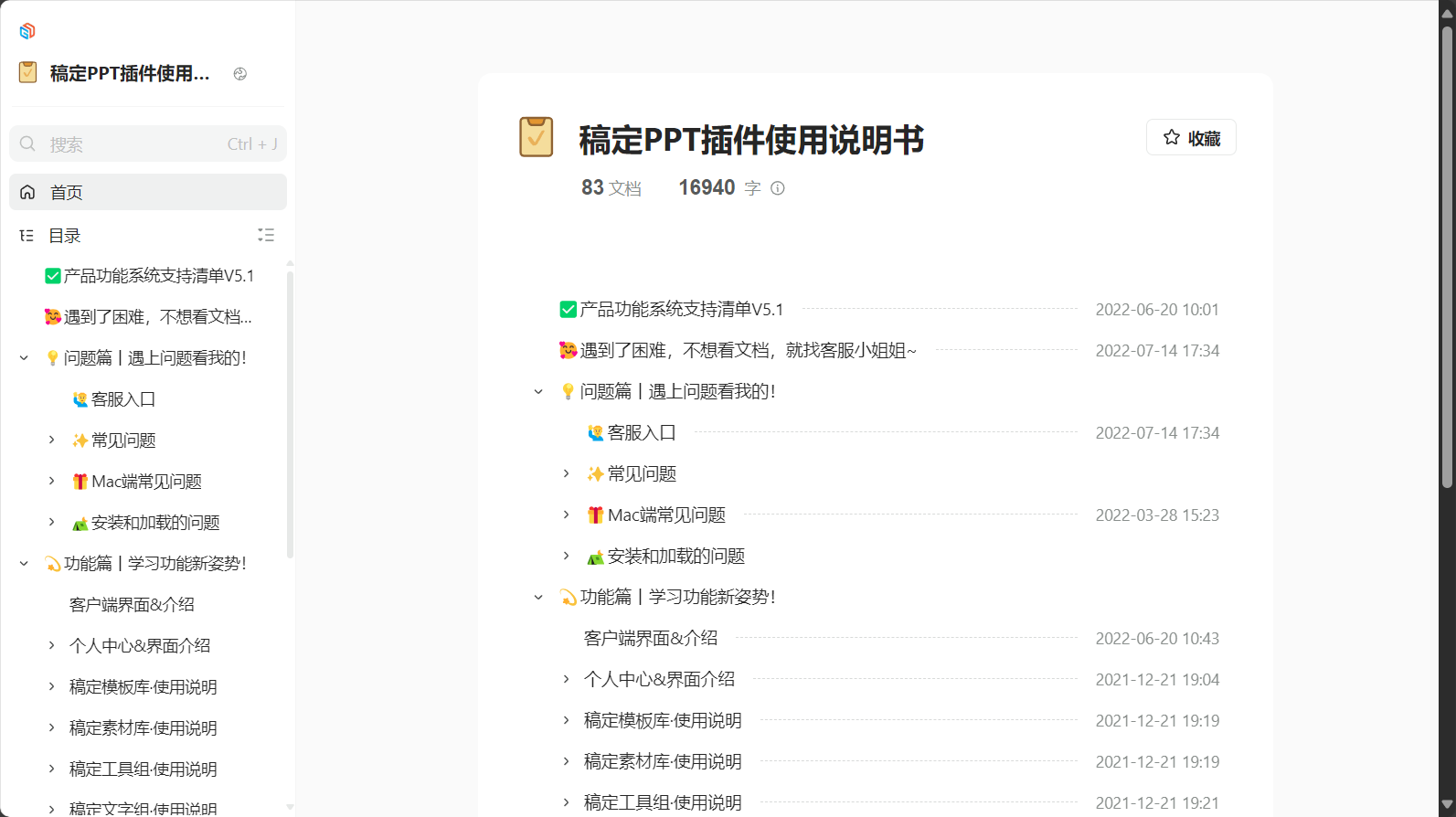Expand Mac端常见问题 in sidebar
Viewport: 1456px width, 817px height.
(x=52, y=482)
